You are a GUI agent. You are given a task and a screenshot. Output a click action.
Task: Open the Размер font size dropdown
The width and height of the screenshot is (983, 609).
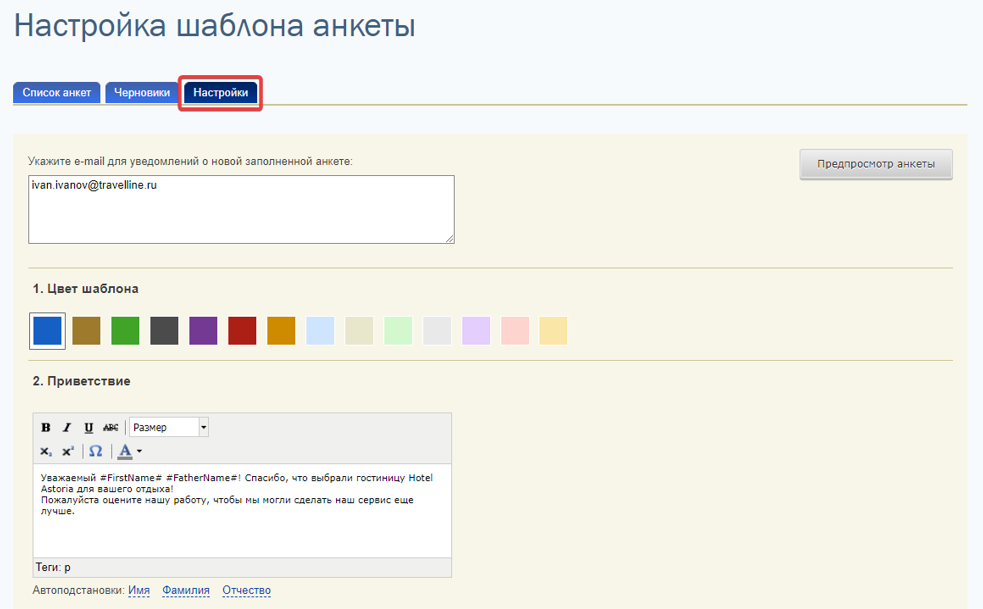tap(169, 427)
